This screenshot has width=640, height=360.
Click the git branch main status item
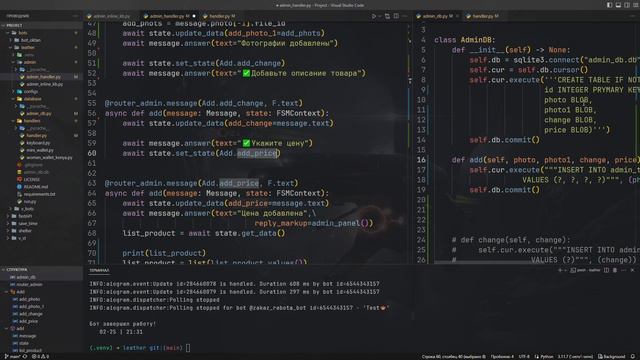coord(12,357)
